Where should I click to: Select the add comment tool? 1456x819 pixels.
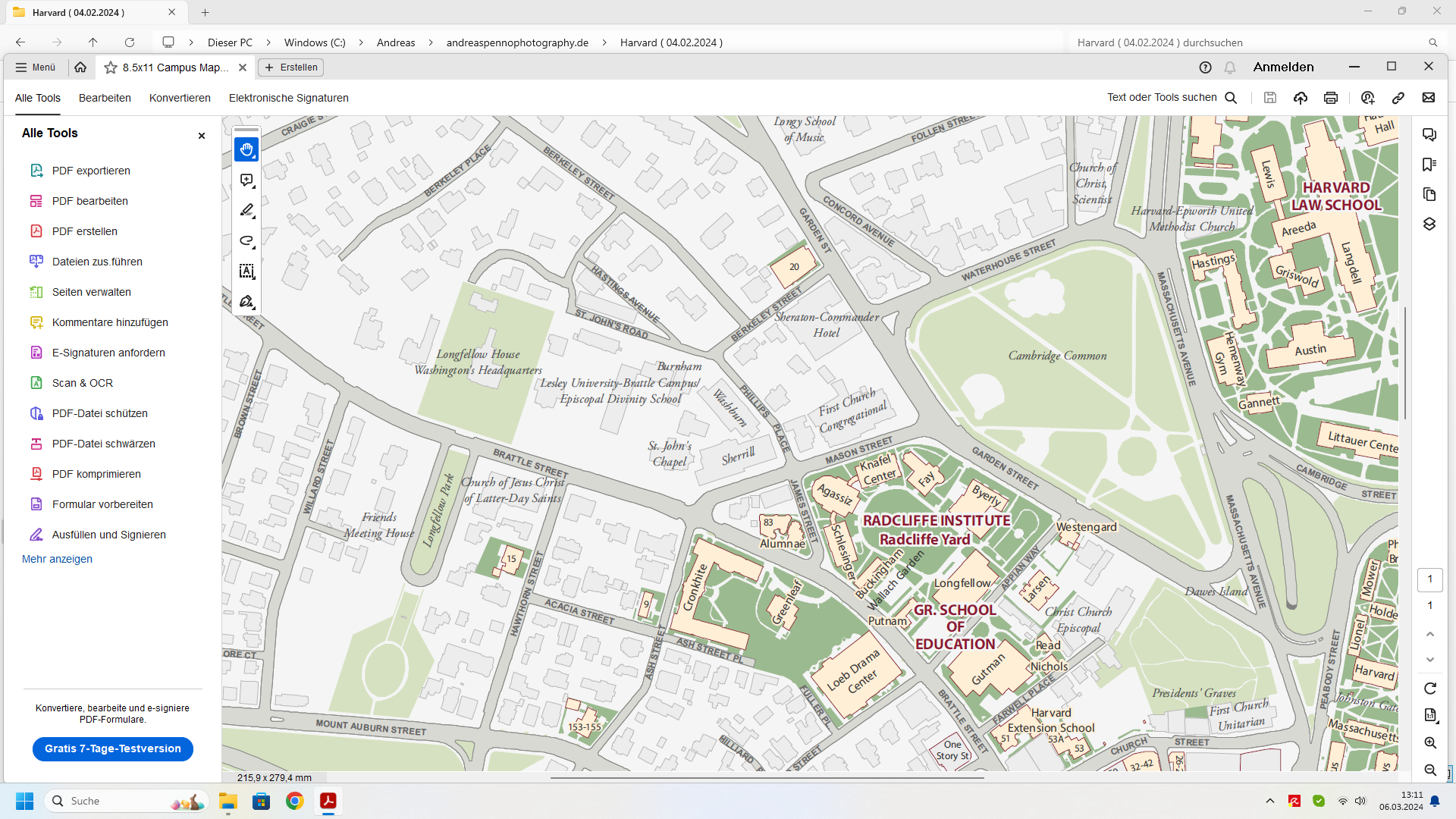coord(246,180)
